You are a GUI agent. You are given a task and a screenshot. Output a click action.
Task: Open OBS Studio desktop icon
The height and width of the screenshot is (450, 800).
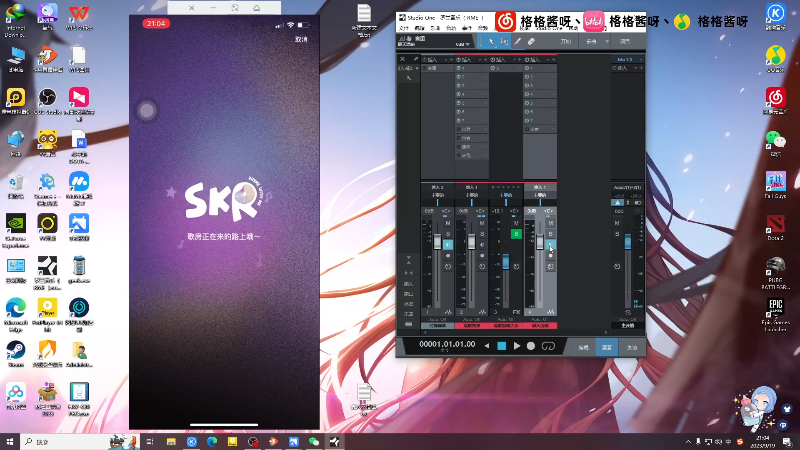[47, 100]
